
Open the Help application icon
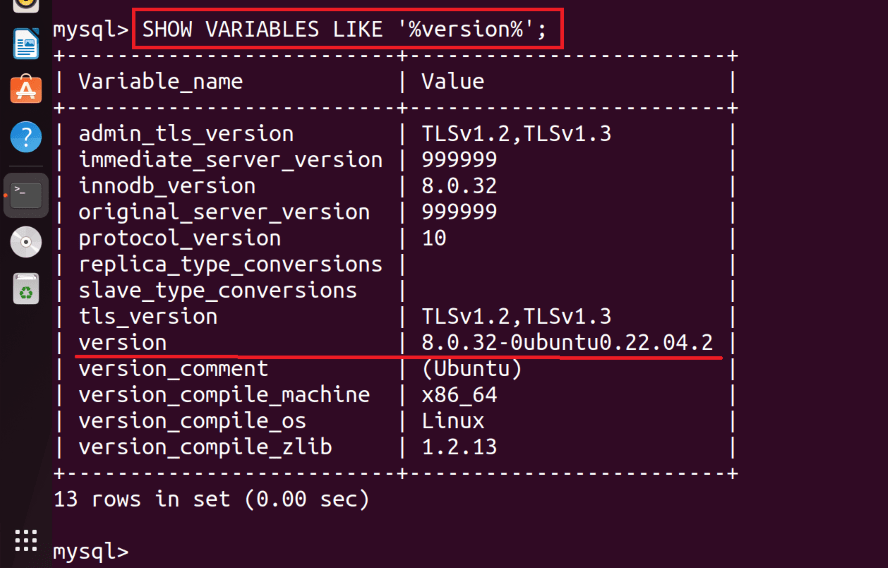[x=26, y=137]
